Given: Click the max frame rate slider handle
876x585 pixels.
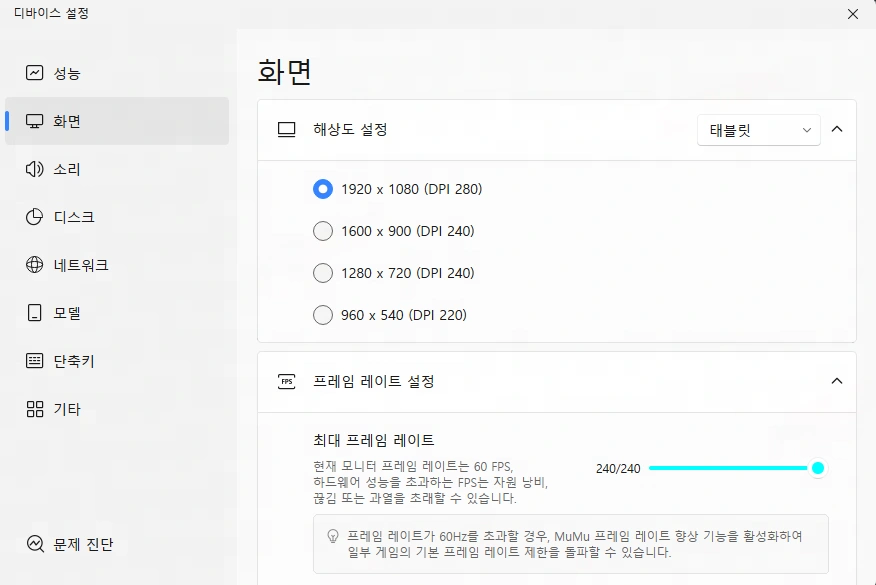Looking at the screenshot, I should pyautogui.click(x=818, y=468).
